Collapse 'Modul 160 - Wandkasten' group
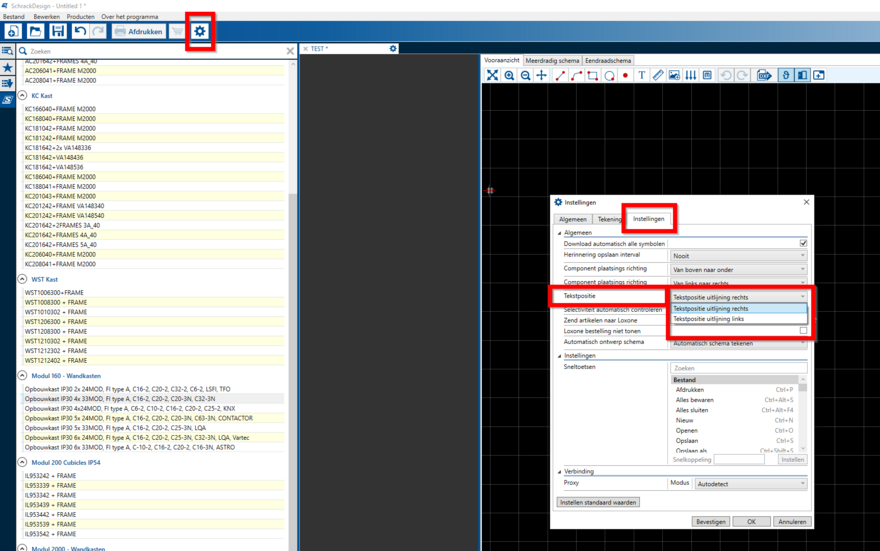The image size is (880, 551). (x=22, y=375)
